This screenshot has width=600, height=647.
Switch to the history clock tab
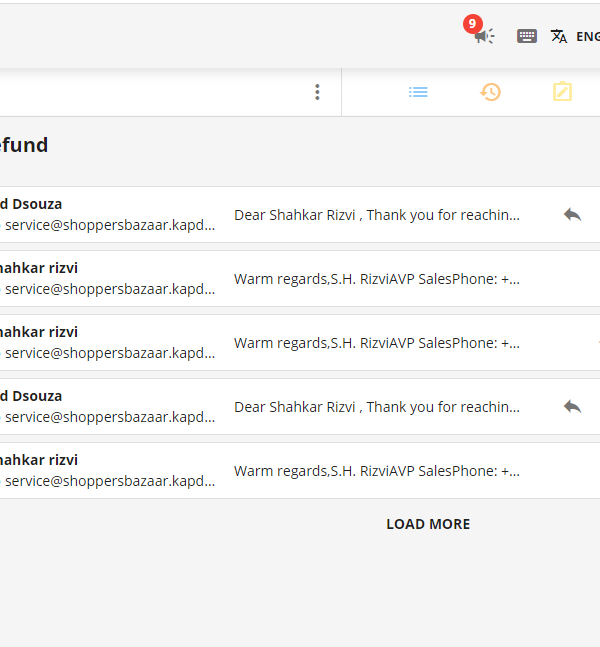pyautogui.click(x=490, y=92)
